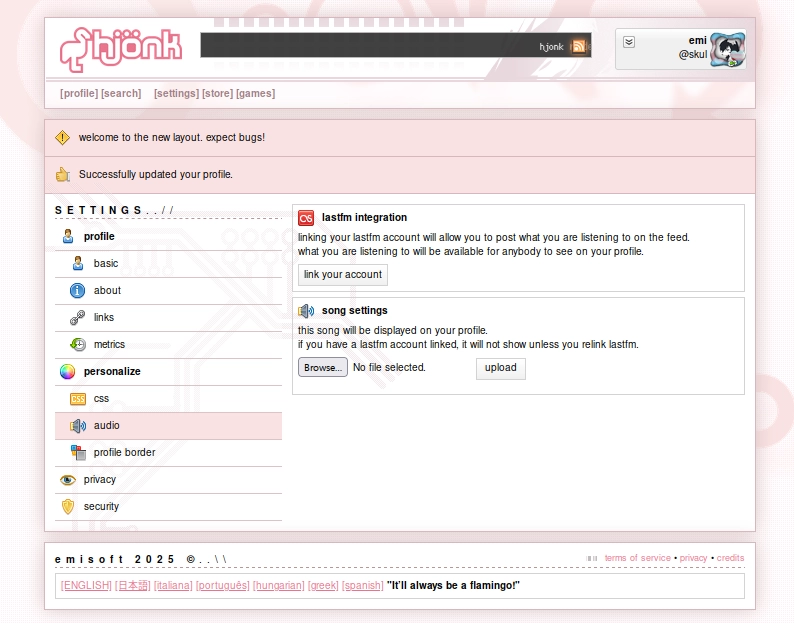
Task: Click the 'Successfully updated your profile.' message
Action: (x=155, y=174)
